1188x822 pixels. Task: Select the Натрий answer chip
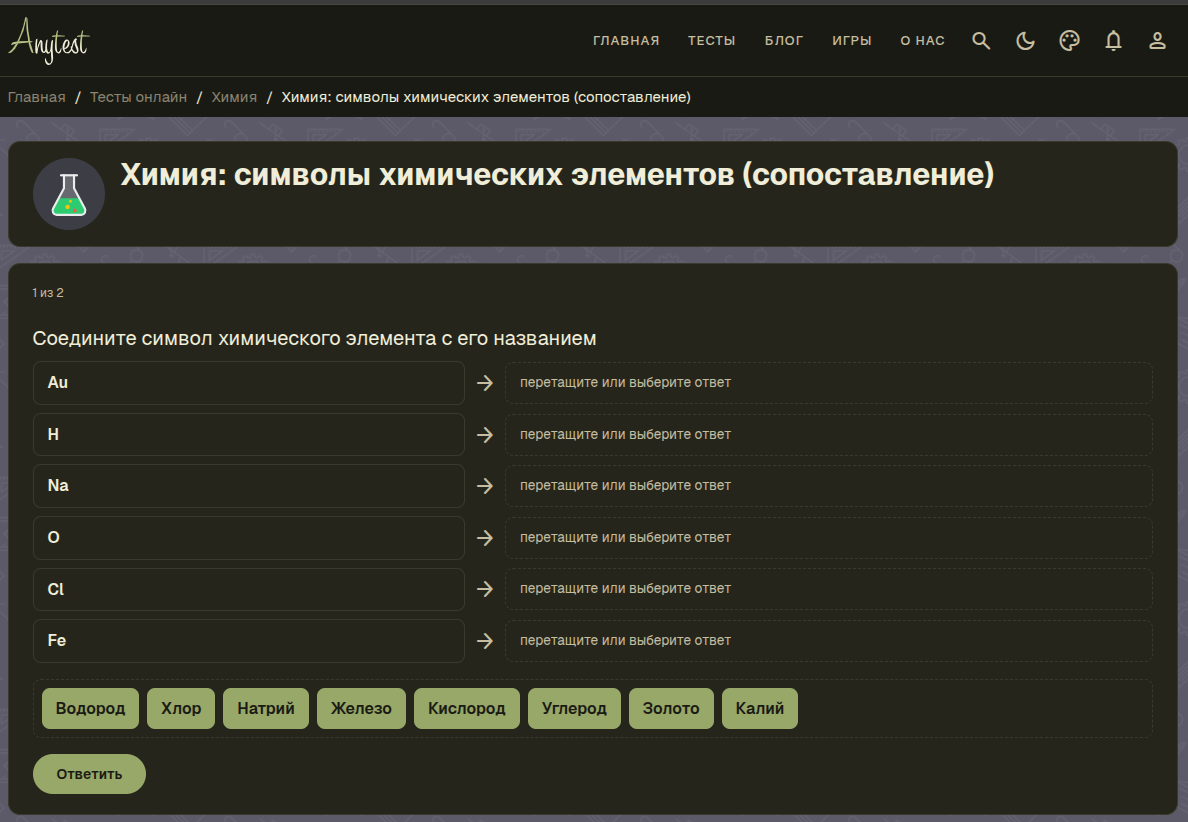point(266,708)
